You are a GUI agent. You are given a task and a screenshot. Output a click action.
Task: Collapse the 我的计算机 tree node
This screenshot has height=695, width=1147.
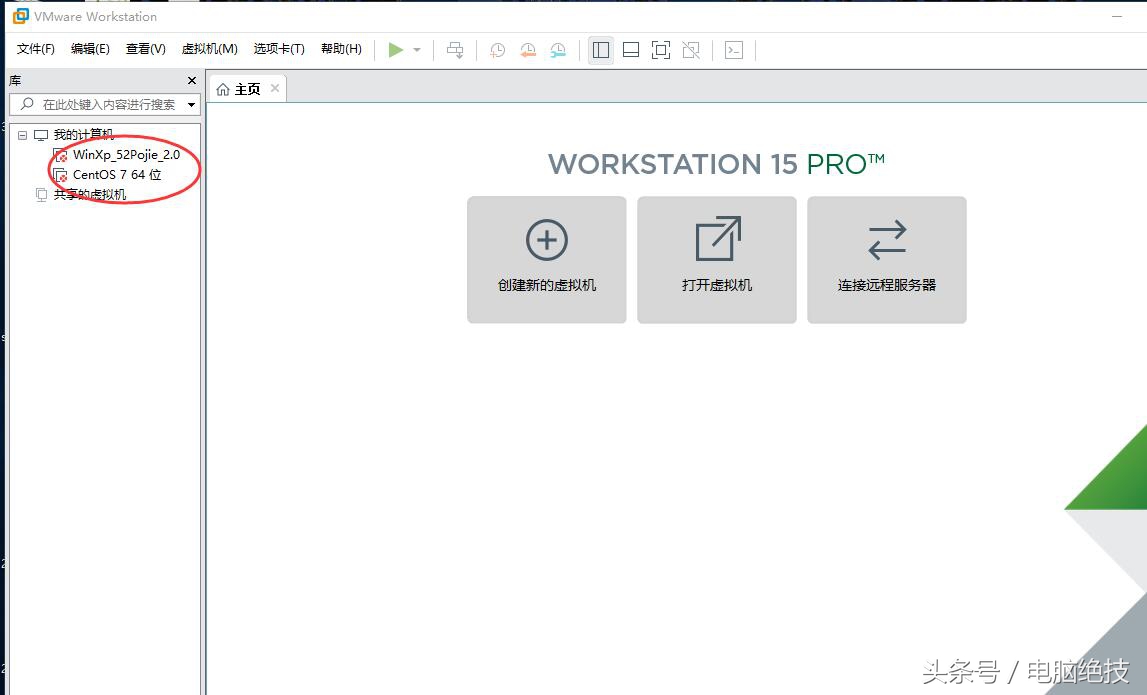[x=22, y=134]
